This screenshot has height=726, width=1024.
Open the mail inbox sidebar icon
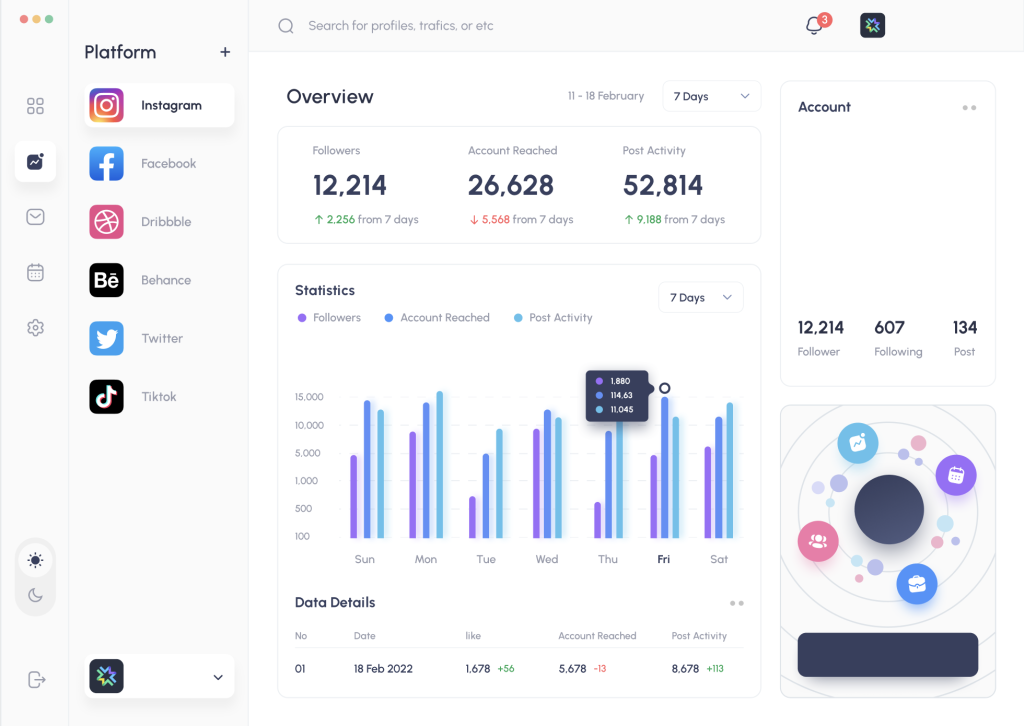35,217
